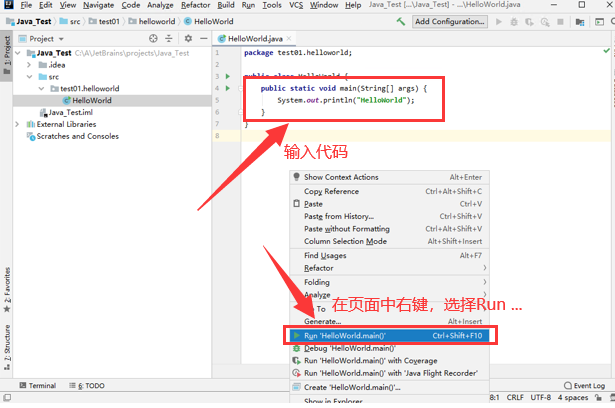Click the CRLF line separator in status bar
Viewport: 615px width, 408px height.
[x=515, y=397]
